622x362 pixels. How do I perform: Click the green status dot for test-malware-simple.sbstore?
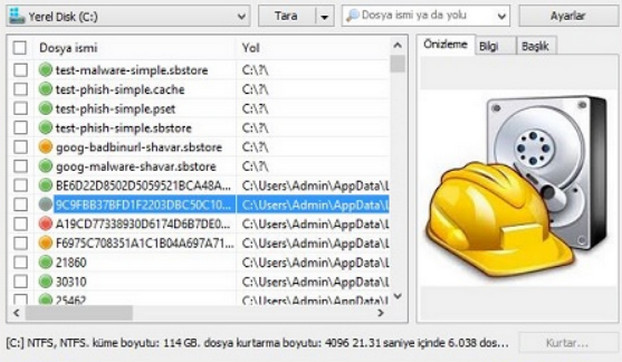click(46, 70)
